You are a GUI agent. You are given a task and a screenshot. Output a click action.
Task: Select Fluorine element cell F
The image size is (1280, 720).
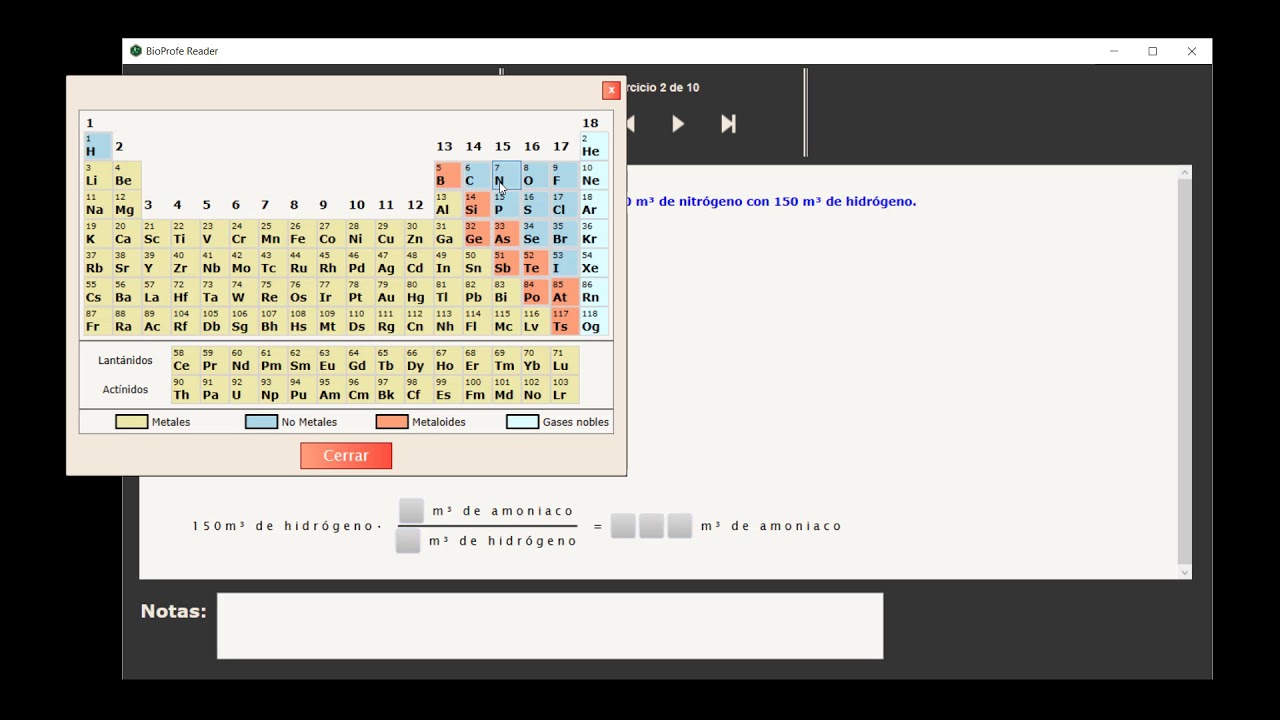point(564,175)
